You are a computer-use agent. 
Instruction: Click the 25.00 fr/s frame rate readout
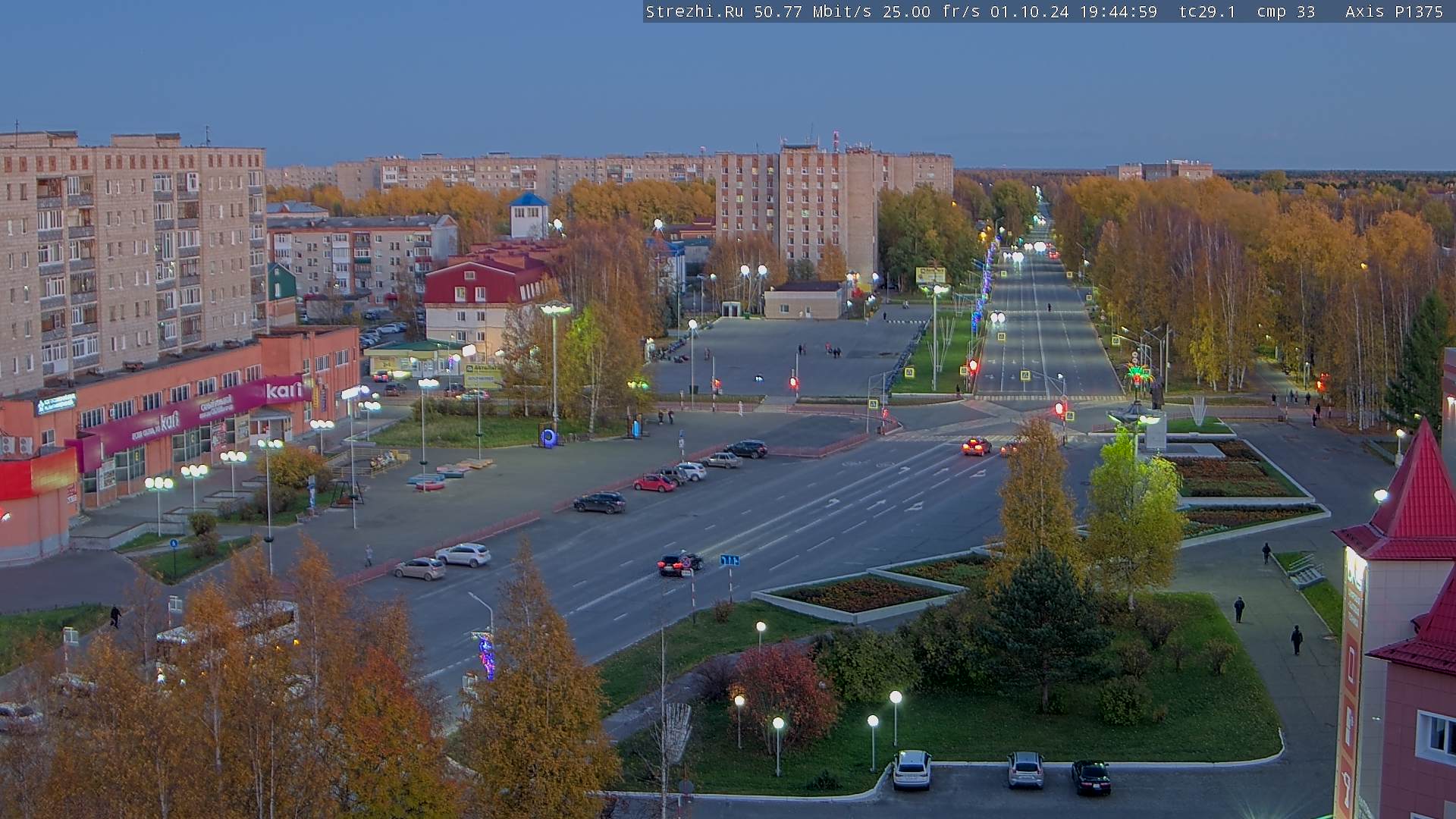coord(930,12)
